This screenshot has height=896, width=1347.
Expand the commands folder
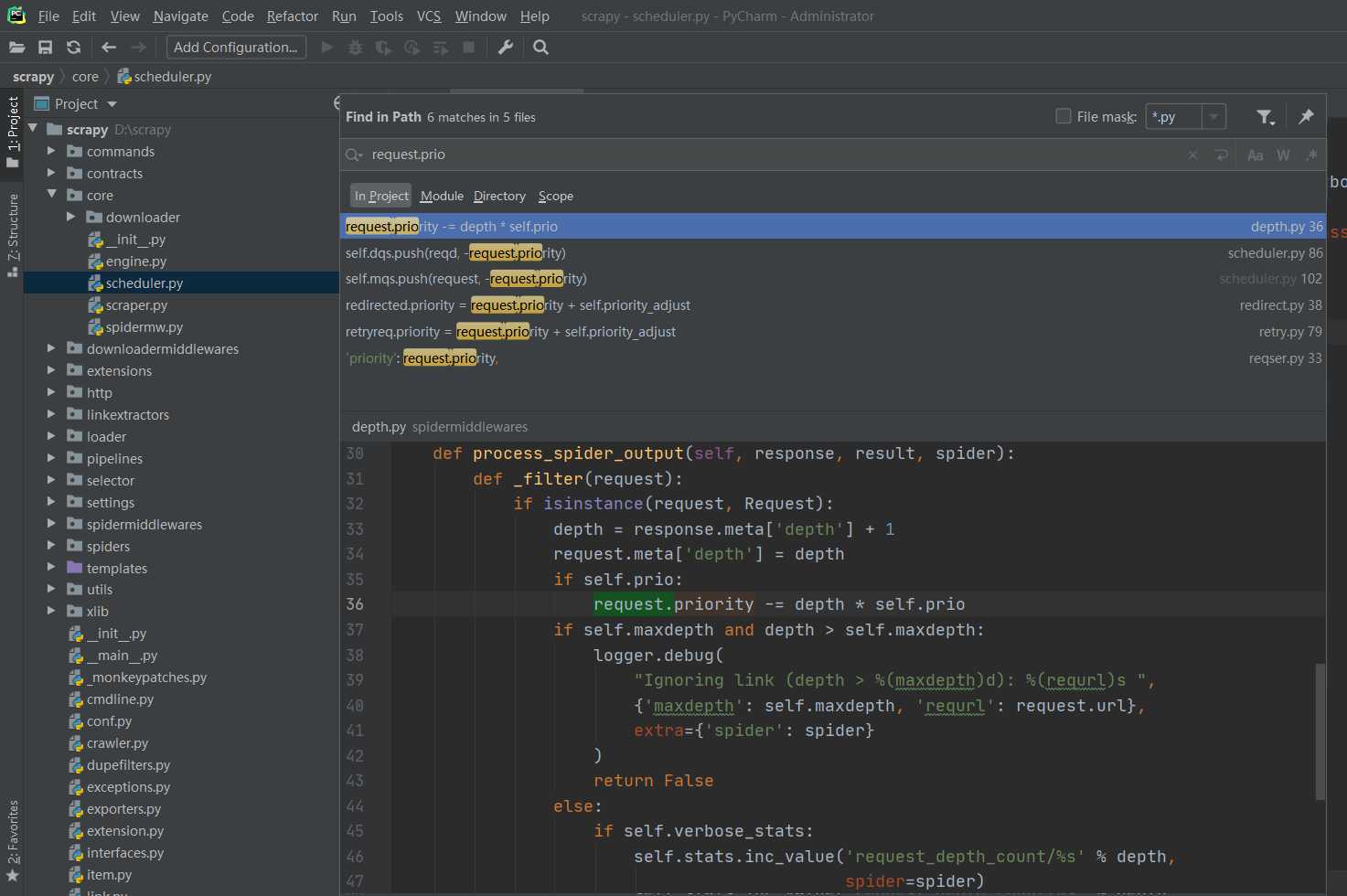[52, 152]
